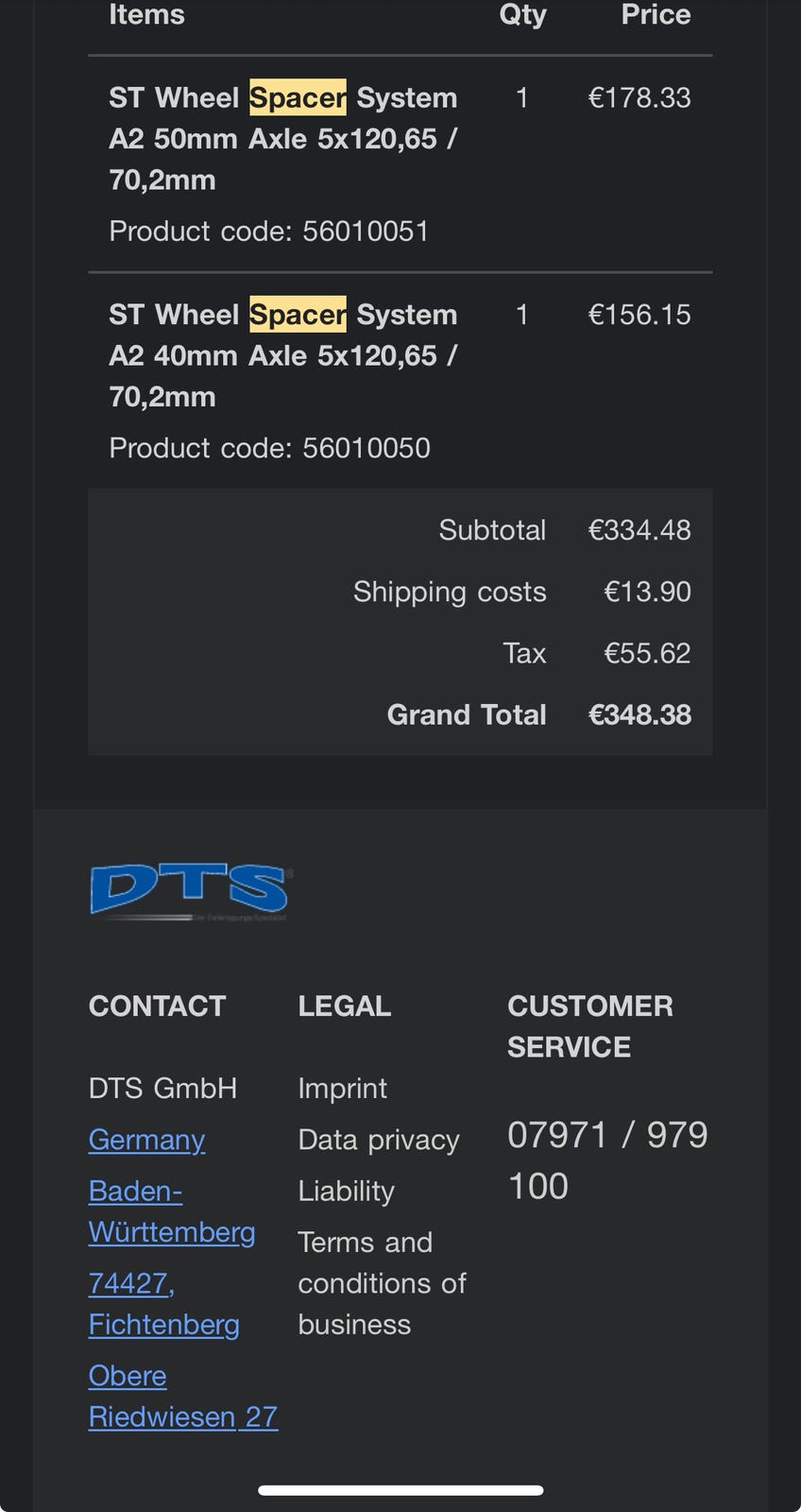801x1512 pixels.
Task: Open the Imprint page
Action: point(342,1089)
